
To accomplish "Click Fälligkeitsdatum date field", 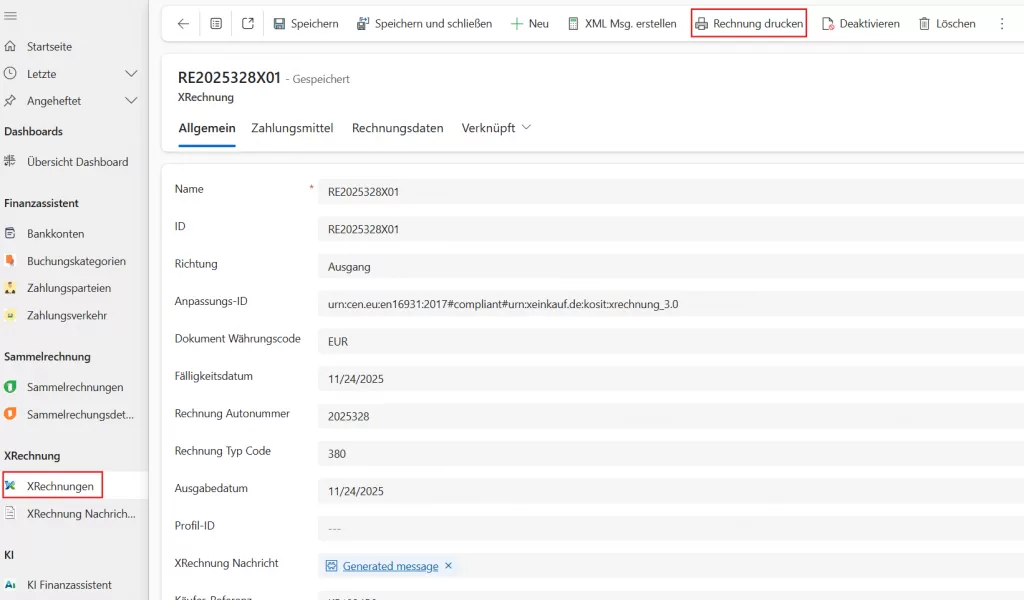I will 671,379.
